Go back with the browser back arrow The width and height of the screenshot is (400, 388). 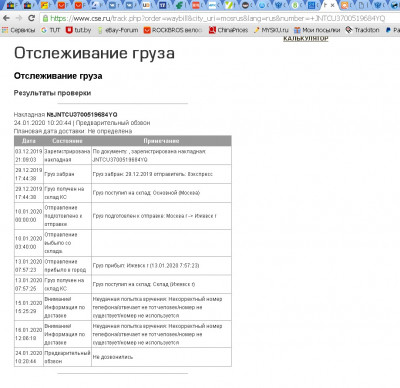[x=6, y=18]
